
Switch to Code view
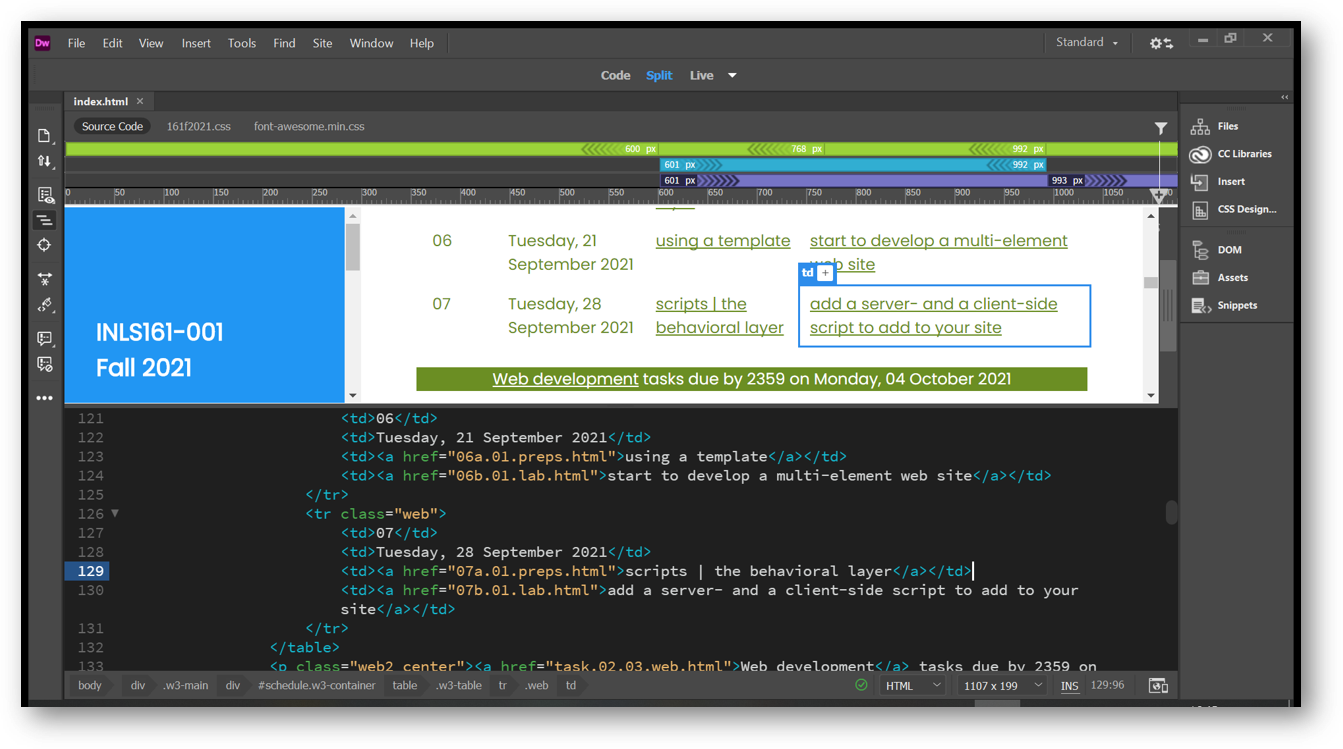(x=615, y=76)
